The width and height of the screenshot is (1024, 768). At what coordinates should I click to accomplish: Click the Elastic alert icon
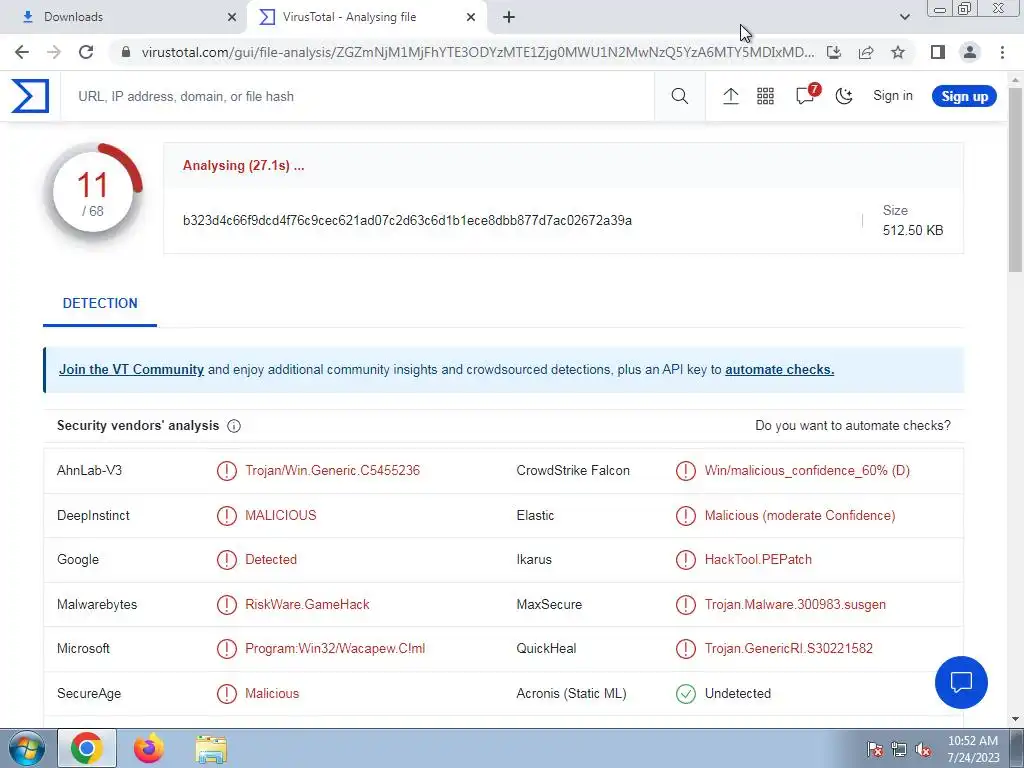click(x=686, y=515)
